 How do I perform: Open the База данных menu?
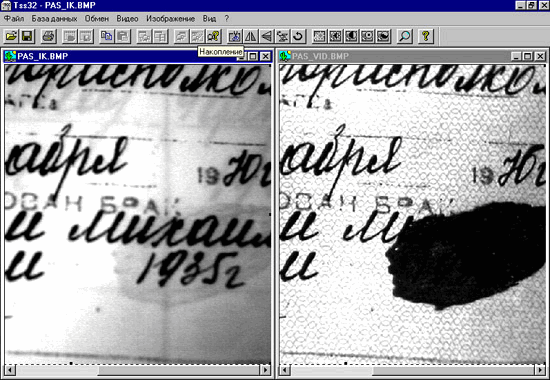54,19
